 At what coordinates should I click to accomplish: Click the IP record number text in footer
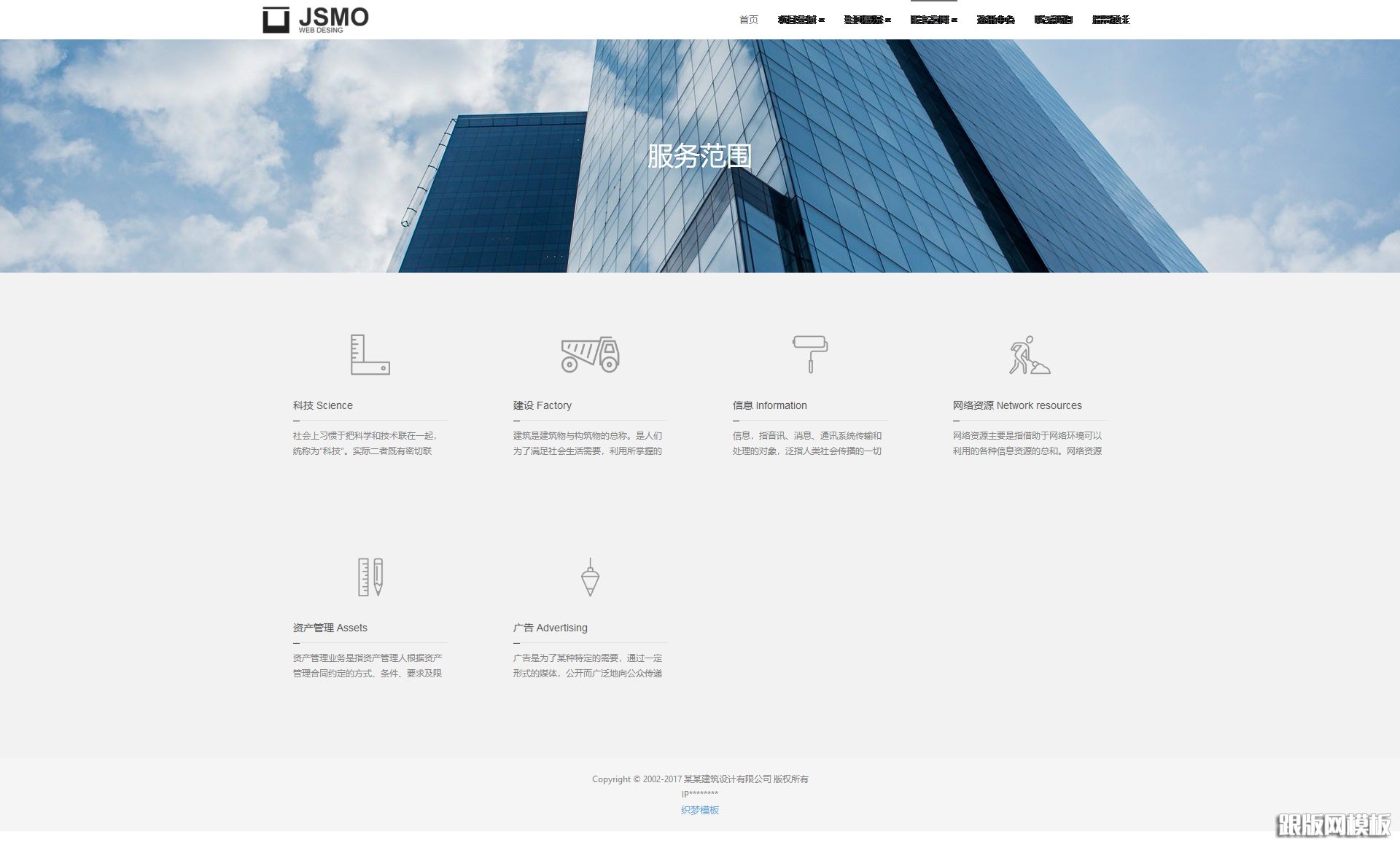pyautogui.click(x=700, y=794)
